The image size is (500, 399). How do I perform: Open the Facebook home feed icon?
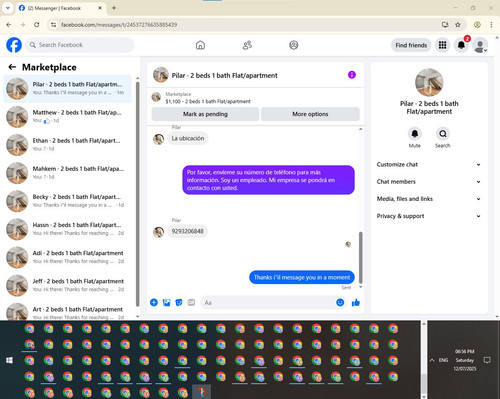click(x=200, y=45)
